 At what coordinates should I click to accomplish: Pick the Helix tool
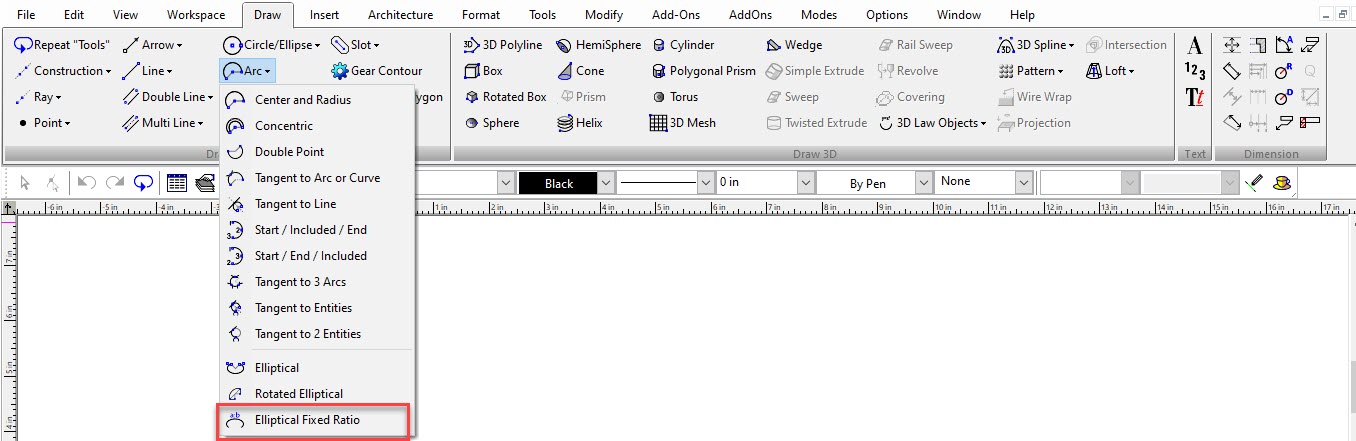click(x=580, y=123)
